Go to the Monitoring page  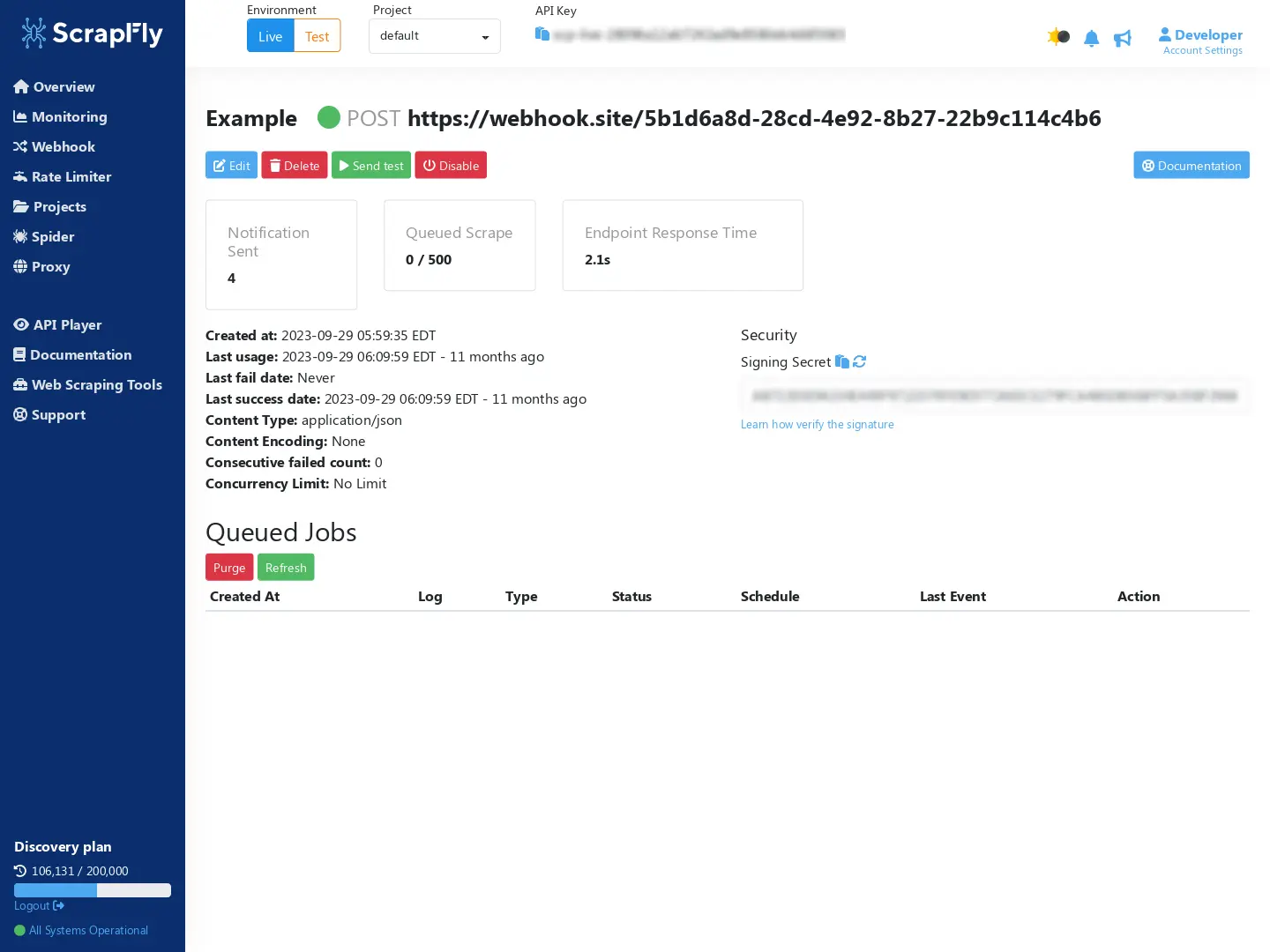[x=69, y=116]
